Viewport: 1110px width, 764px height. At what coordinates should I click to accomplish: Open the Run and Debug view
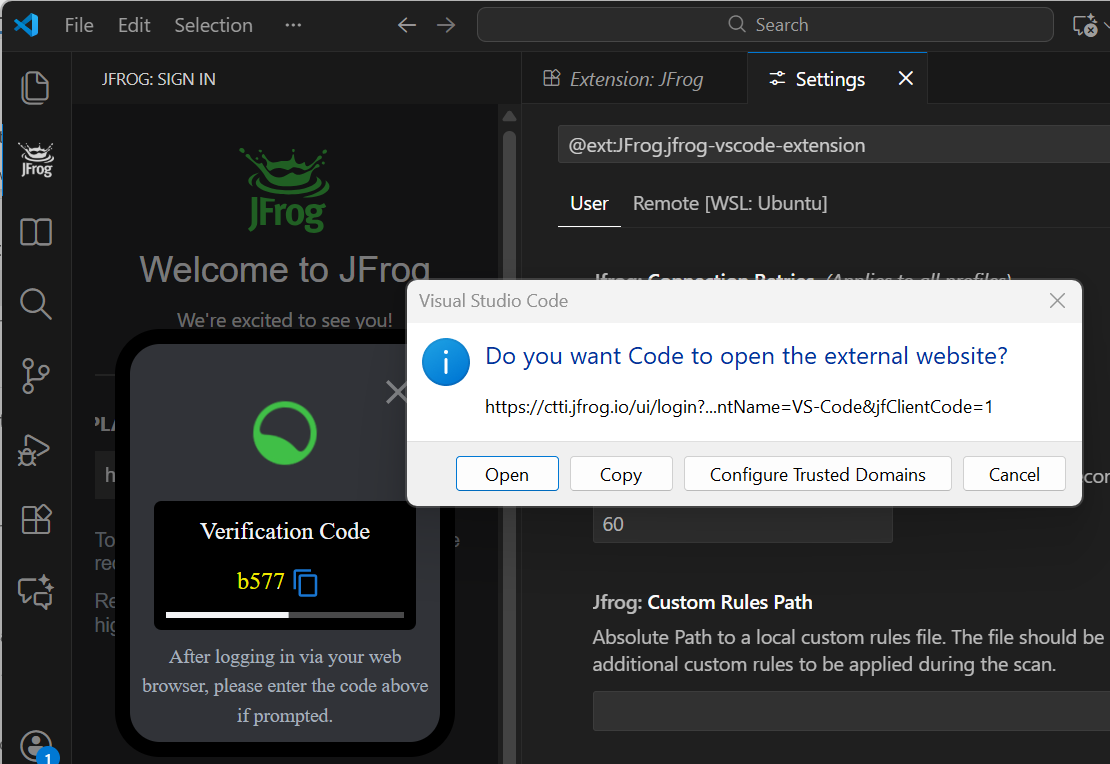click(35, 450)
